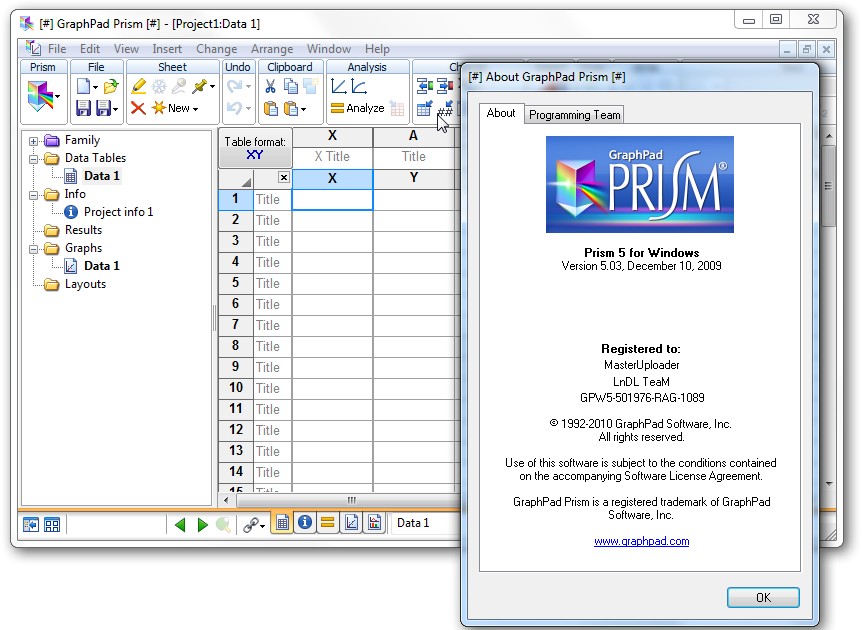862x630 pixels.
Task: Collapse the Info folder
Action: point(34,195)
